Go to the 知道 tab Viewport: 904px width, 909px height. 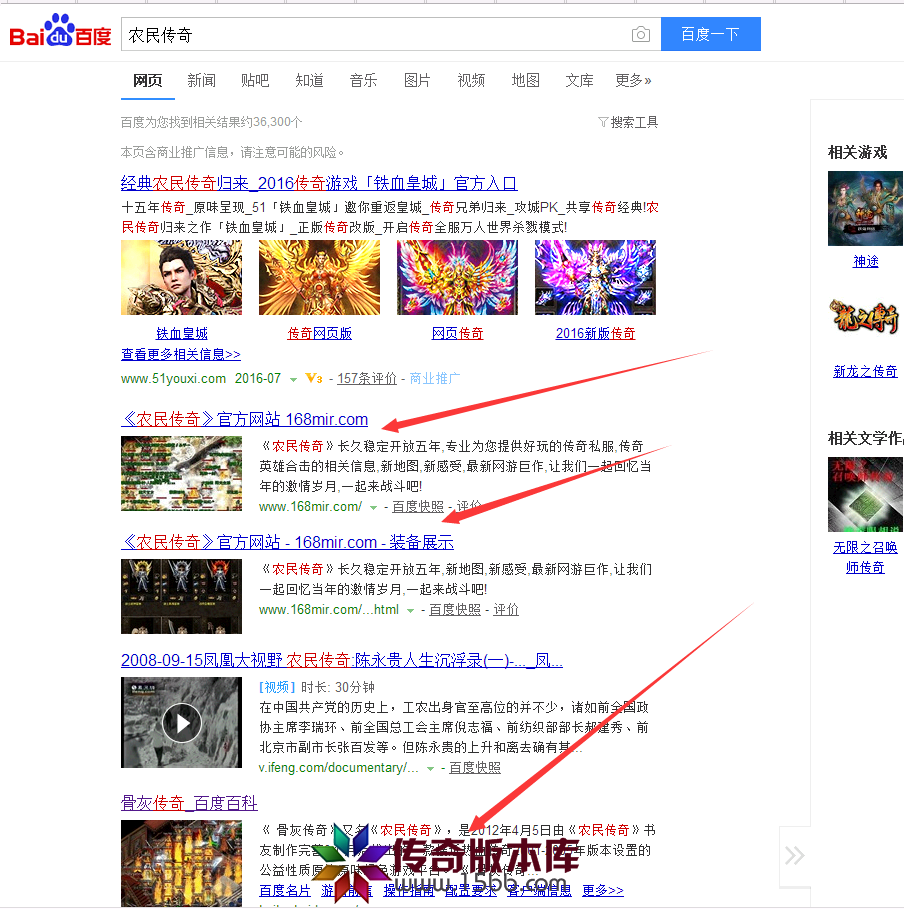(309, 80)
